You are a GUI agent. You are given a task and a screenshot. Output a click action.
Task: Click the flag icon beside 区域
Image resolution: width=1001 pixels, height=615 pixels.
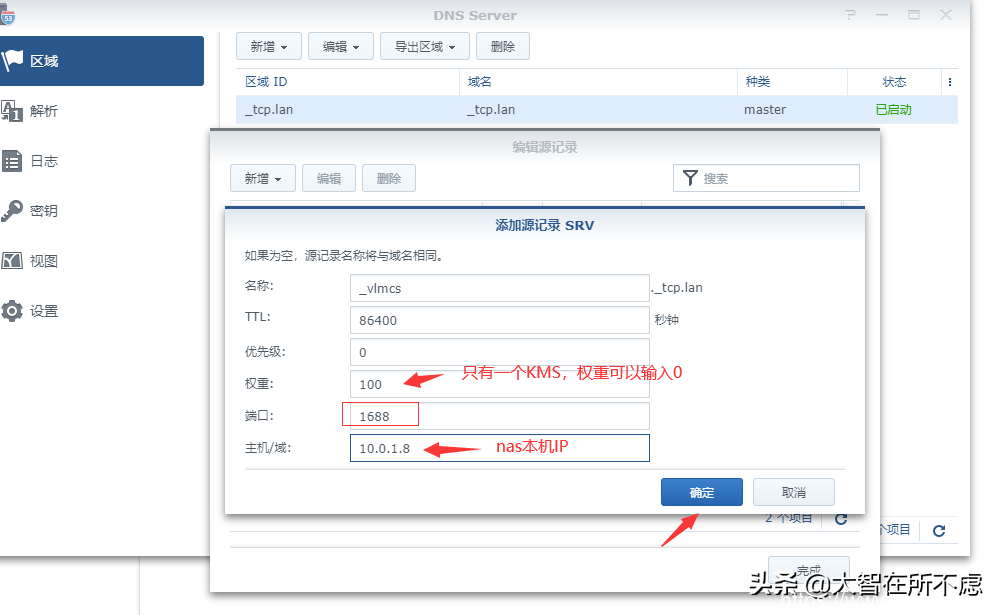pyautogui.click(x=11, y=61)
